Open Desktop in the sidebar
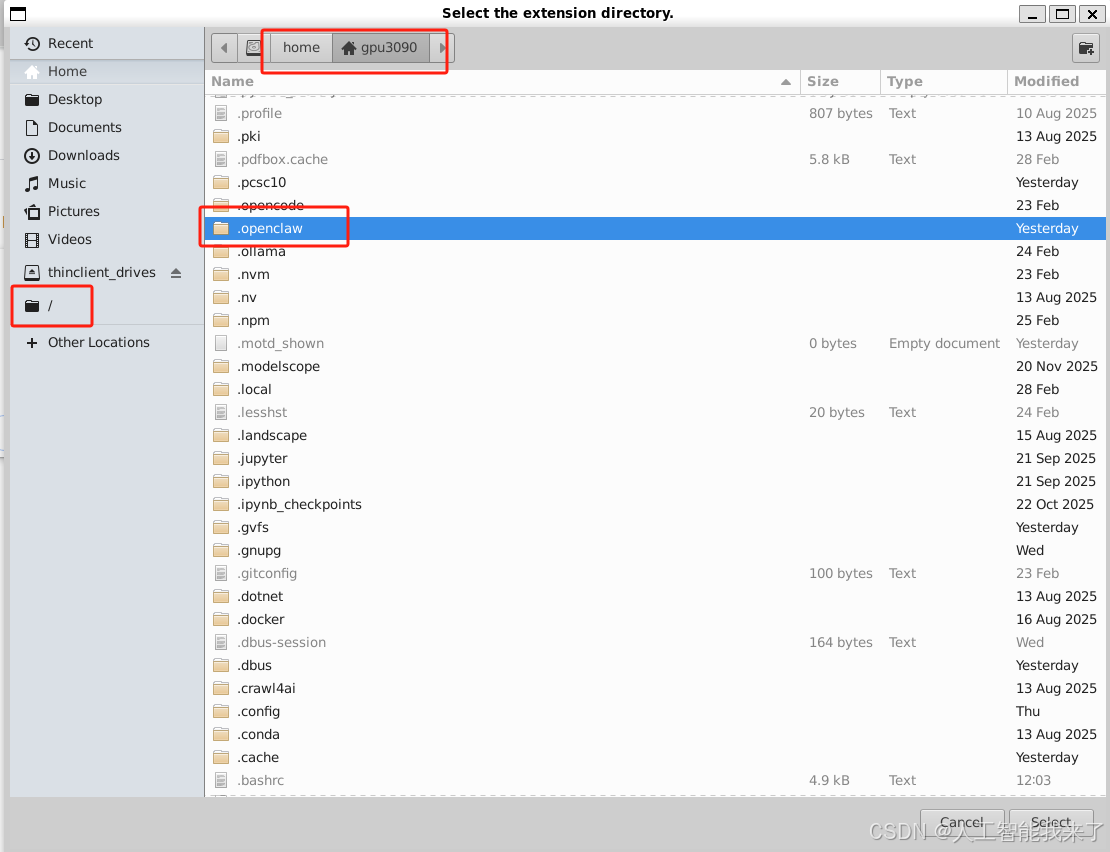The height and width of the screenshot is (852, 1110). point(107,100)
